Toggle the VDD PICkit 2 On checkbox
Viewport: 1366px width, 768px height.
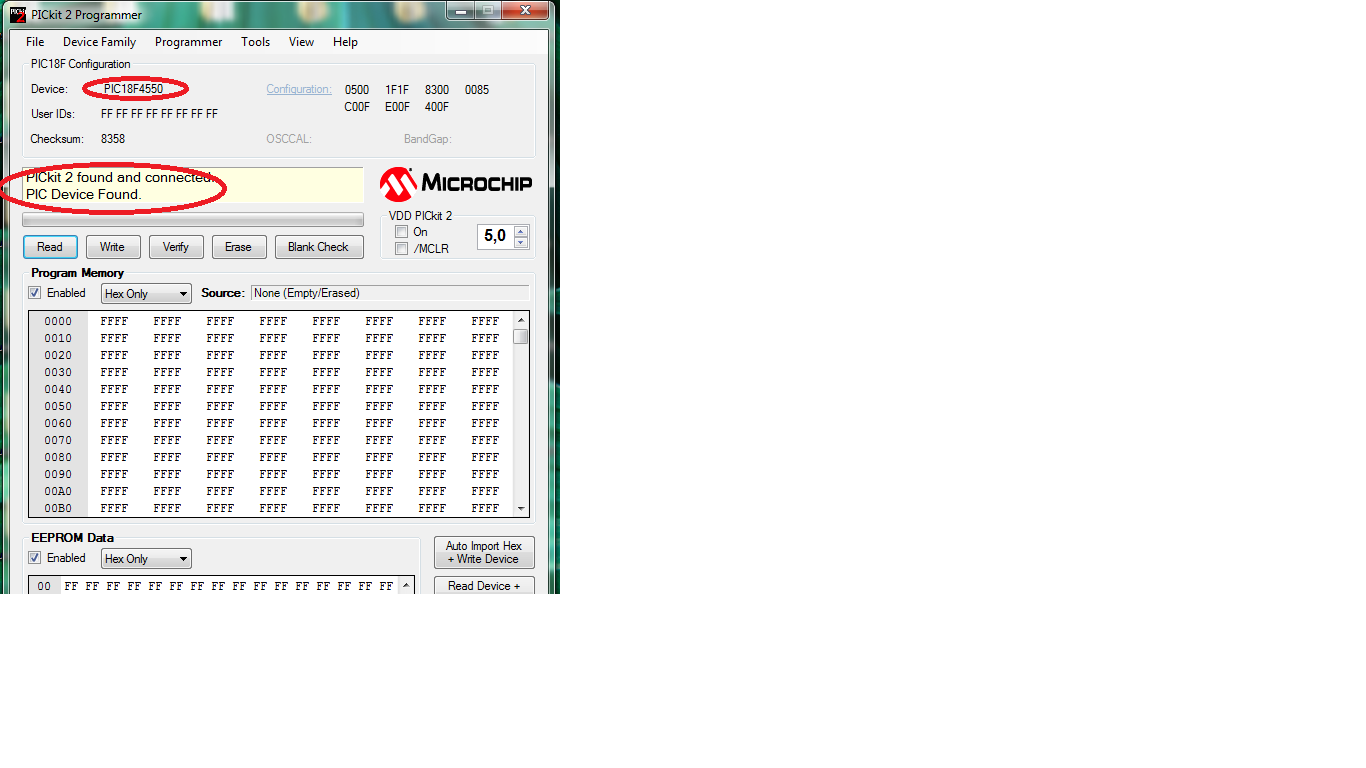[401, 232]
